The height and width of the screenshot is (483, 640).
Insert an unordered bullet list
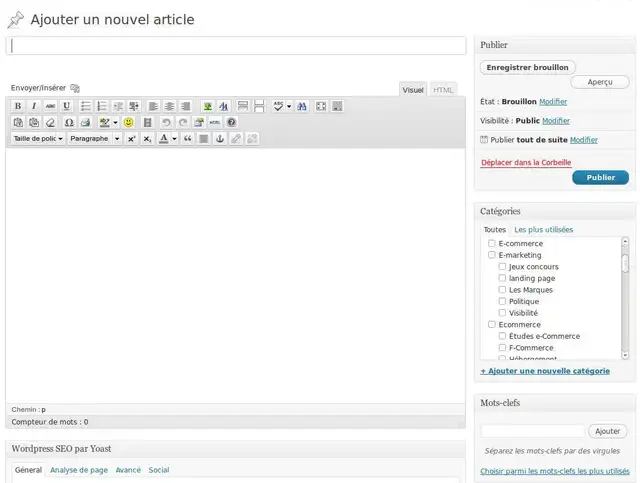coord(85,107)
